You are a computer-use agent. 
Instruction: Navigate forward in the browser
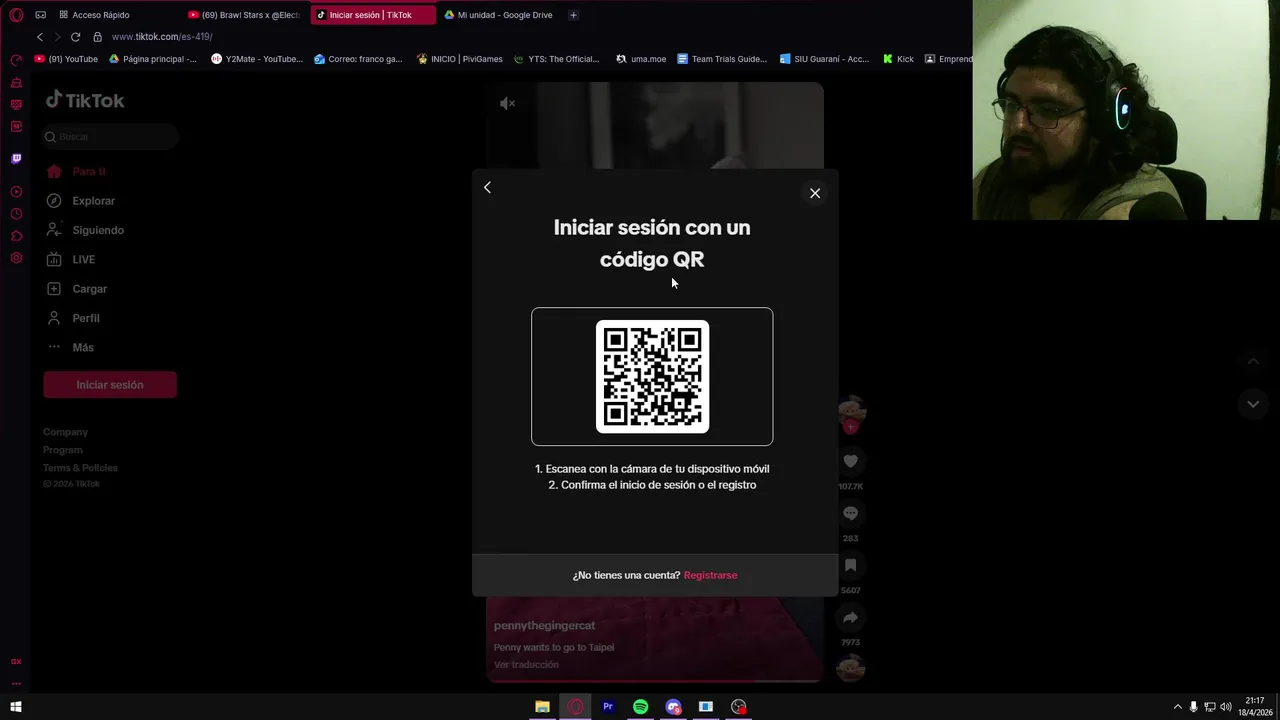pos(57,37)
